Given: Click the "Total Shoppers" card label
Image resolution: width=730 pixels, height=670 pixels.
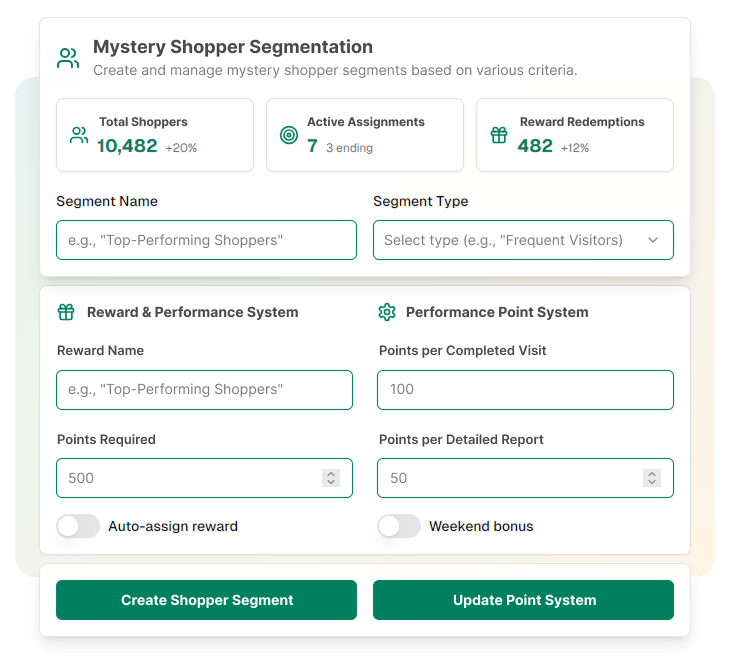Looking at the screenshot, I should click(143, 122).
